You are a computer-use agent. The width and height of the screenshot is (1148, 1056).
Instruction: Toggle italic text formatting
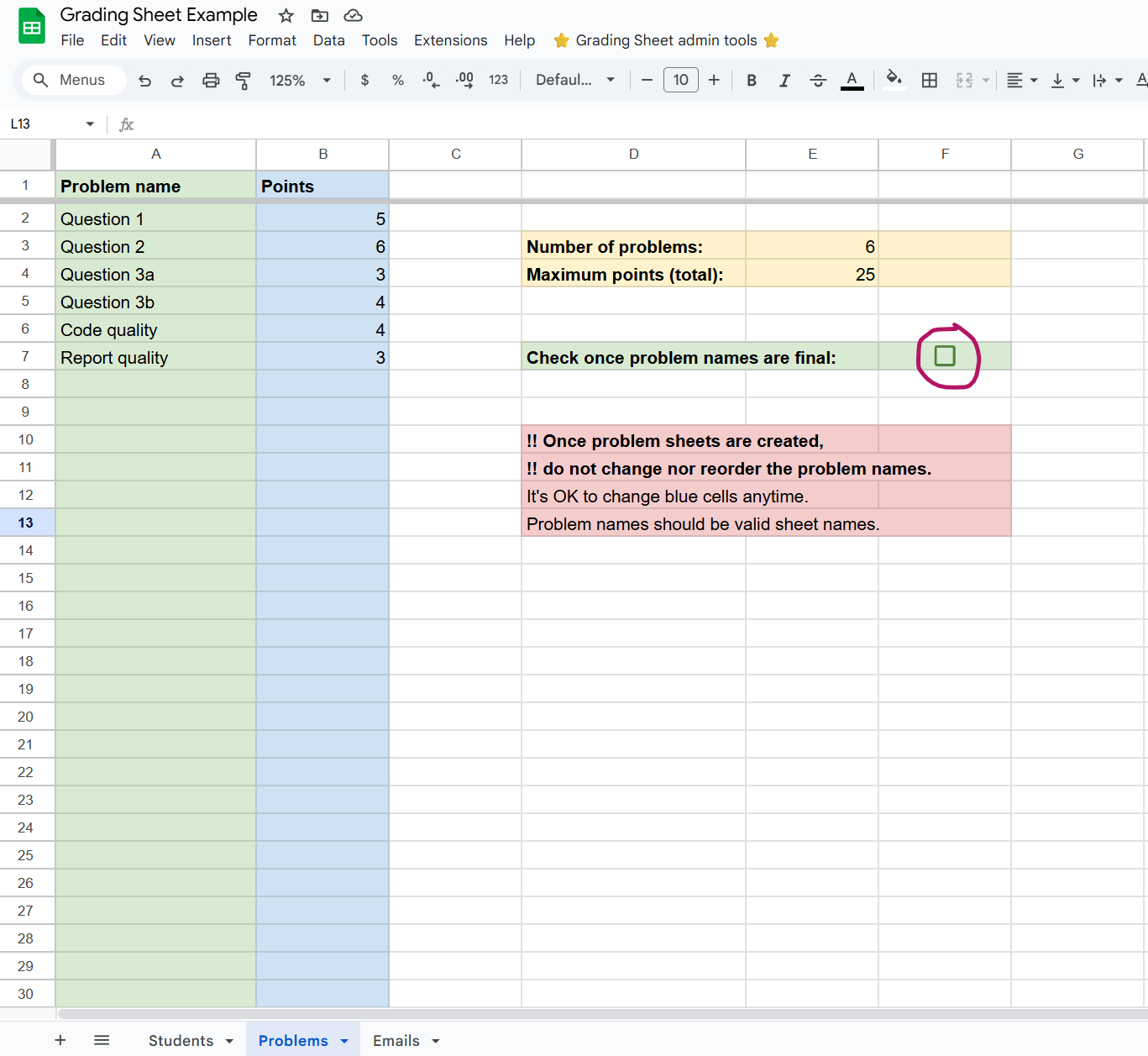(x=784, y=81)
